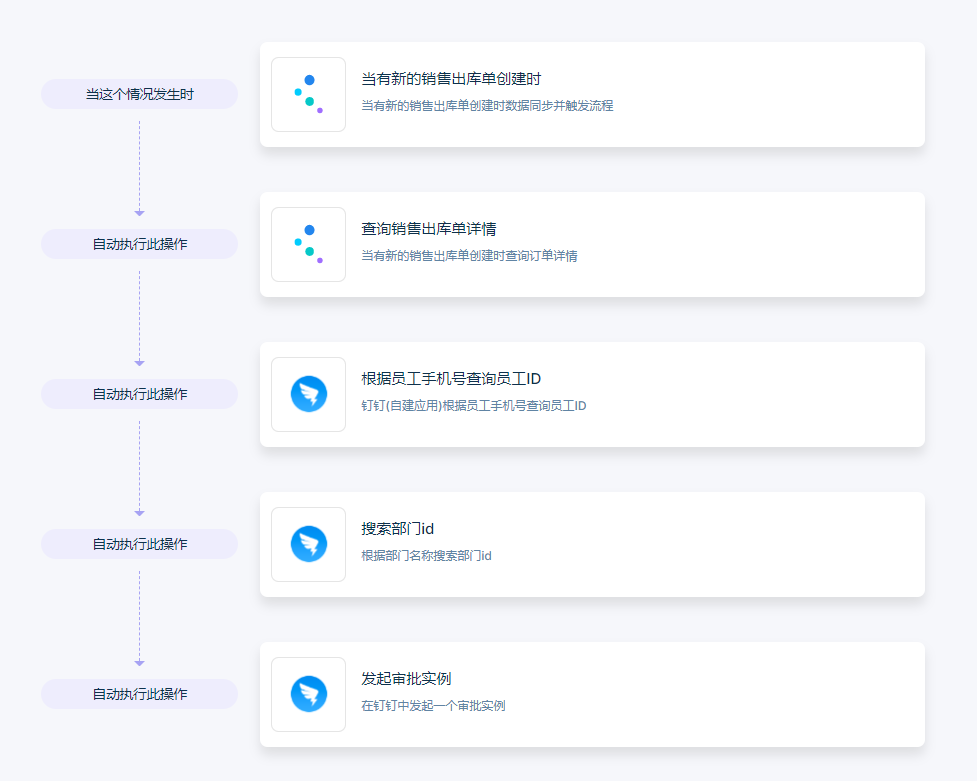Viewport: 977px width, 781px height.
Task: Open the 当有新的销售出库单创建时 trigger card
Action: click(592, 94)
